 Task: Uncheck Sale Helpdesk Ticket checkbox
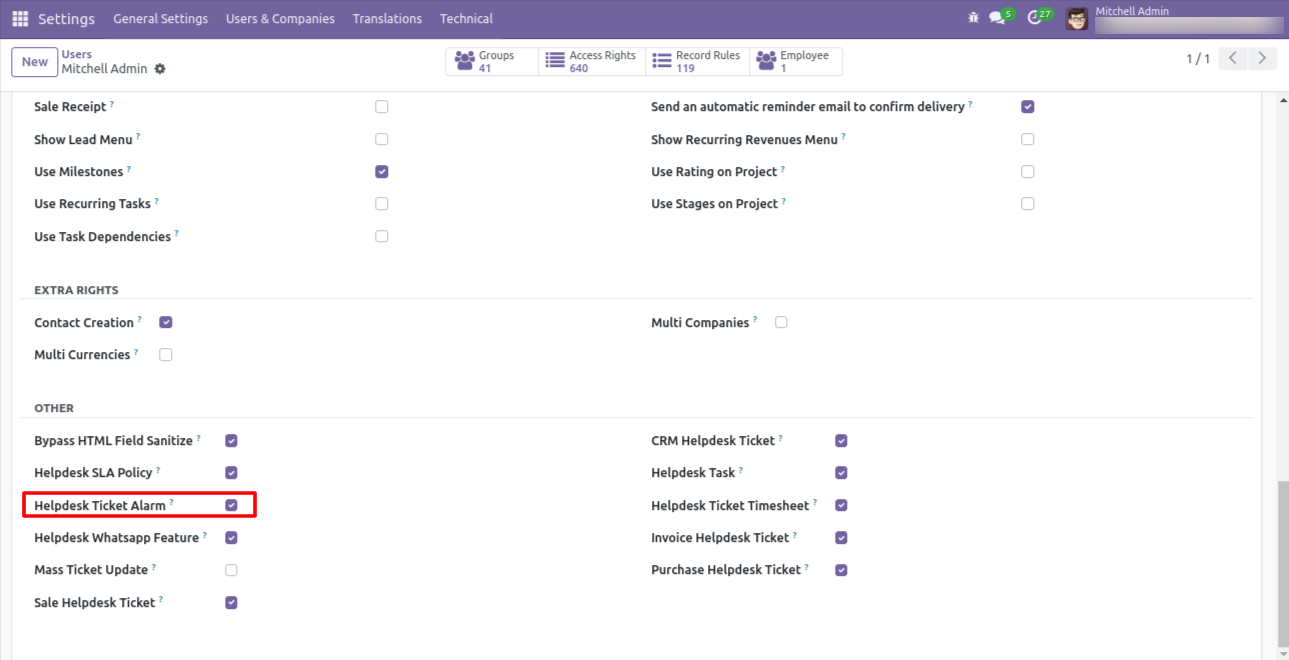tap(231, 603)
